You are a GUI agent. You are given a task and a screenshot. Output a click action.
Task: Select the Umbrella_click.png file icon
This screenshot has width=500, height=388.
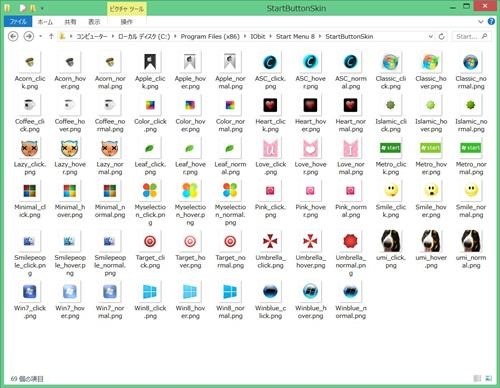click(x=270, y=241)
